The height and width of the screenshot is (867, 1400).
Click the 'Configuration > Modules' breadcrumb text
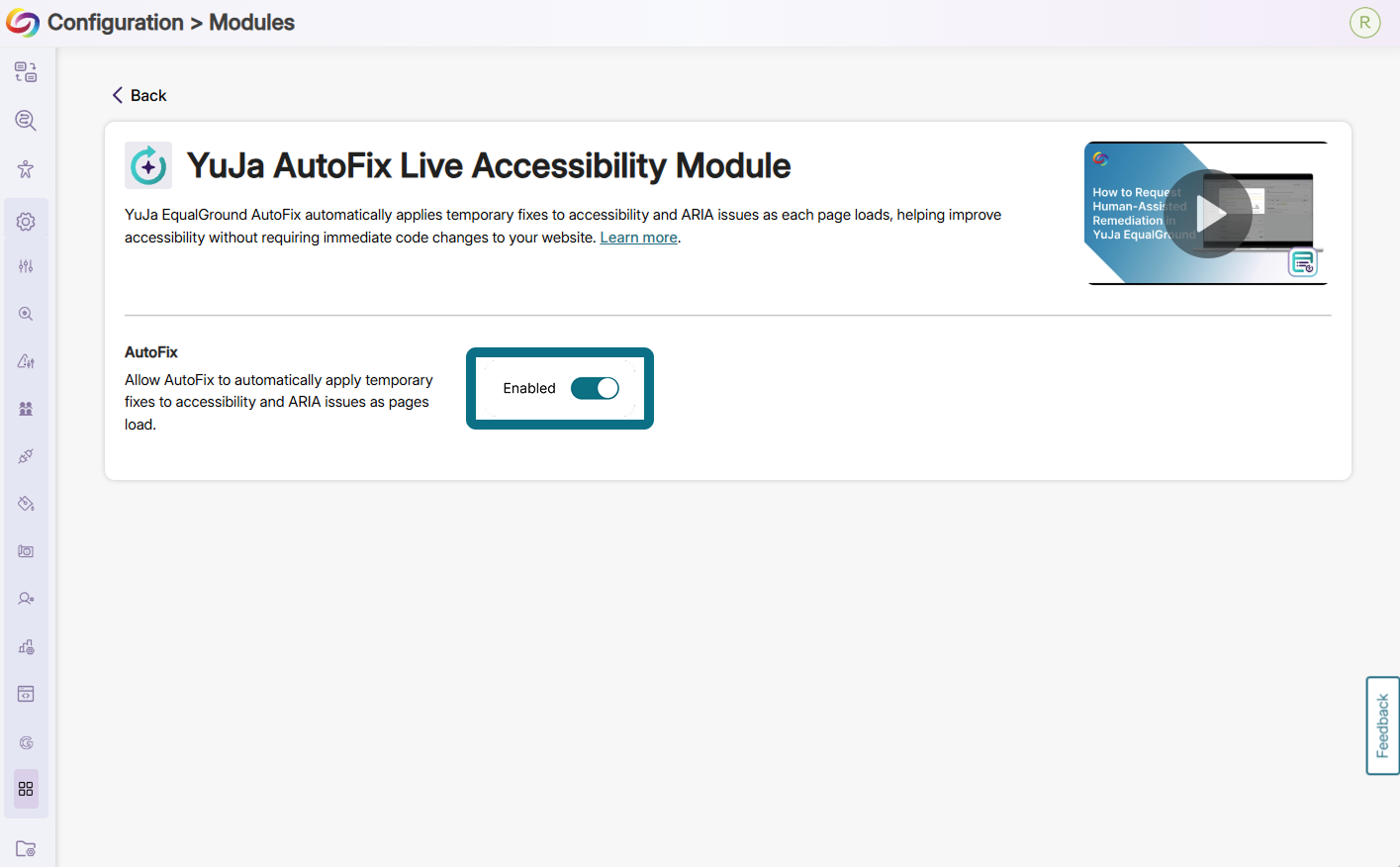tap(171, 23)
